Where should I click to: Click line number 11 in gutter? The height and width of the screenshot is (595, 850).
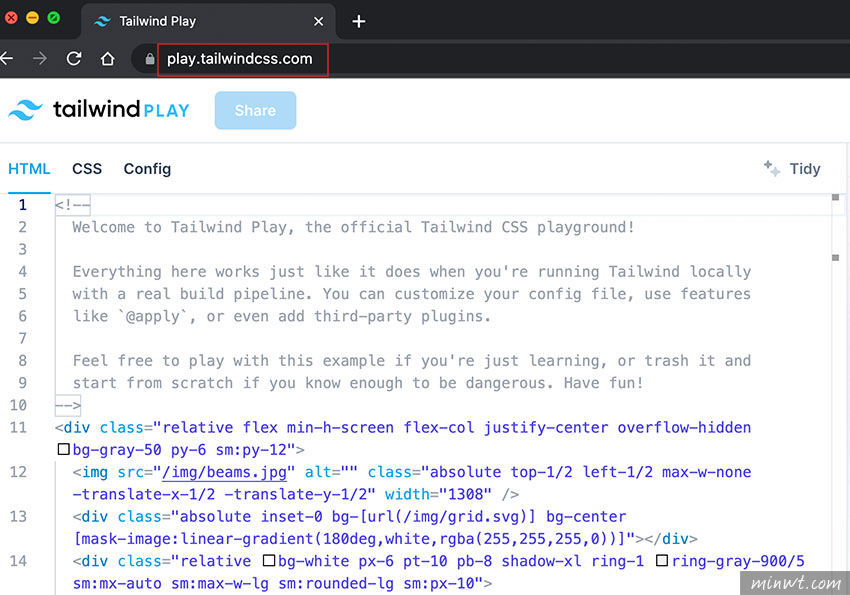click(x=18, y=428)
